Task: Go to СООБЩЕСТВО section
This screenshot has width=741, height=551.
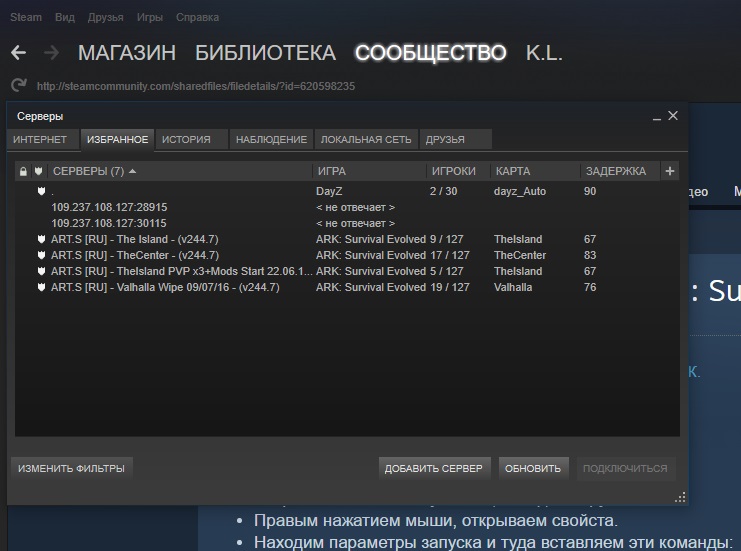Action: tap(431, 53)
